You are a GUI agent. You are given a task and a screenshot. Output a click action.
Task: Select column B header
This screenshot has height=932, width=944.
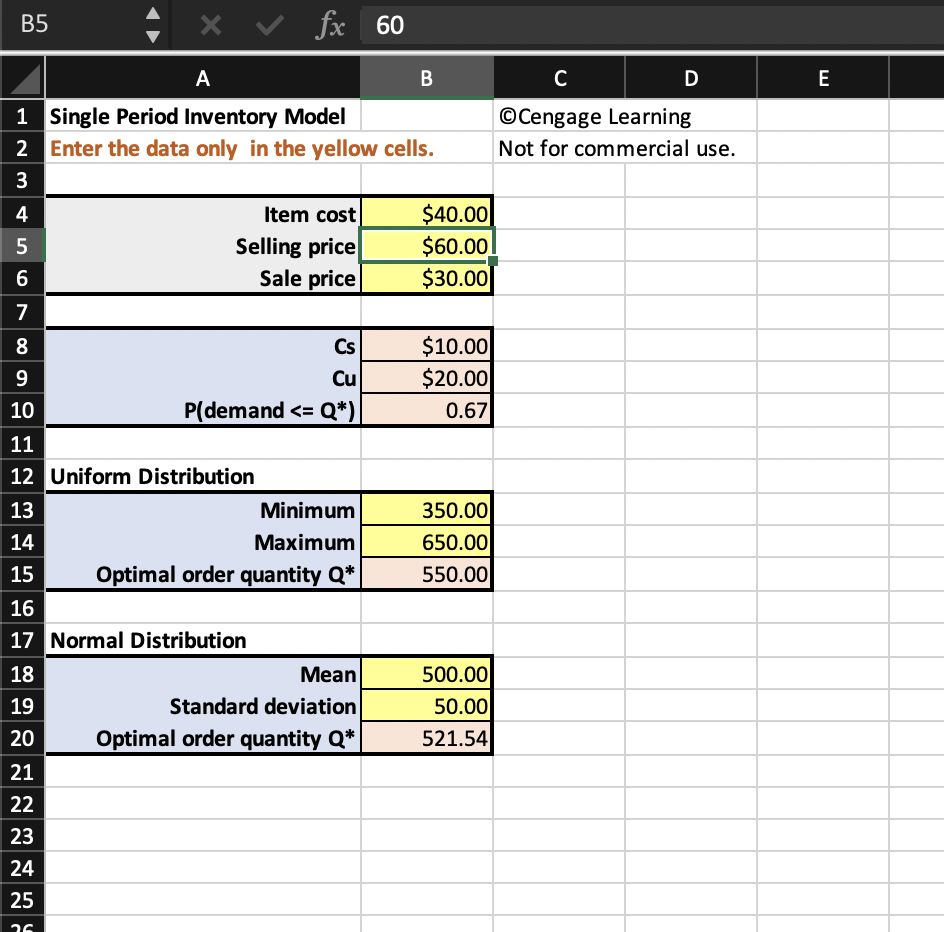(427, 78)
